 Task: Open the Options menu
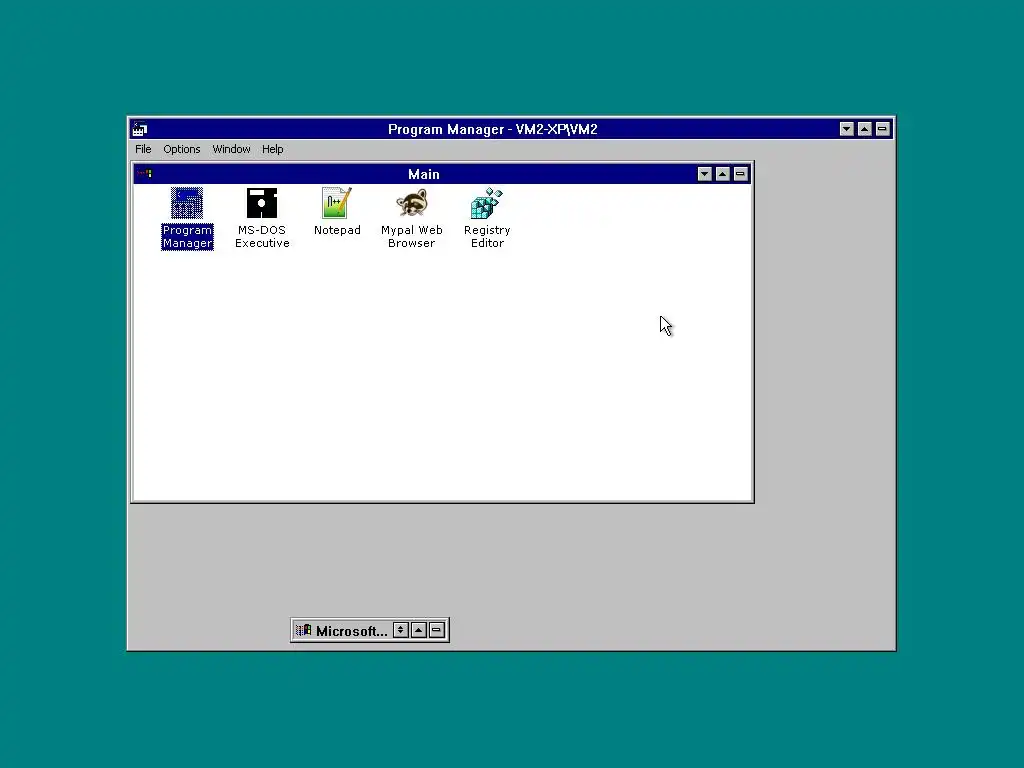(182, 150)
